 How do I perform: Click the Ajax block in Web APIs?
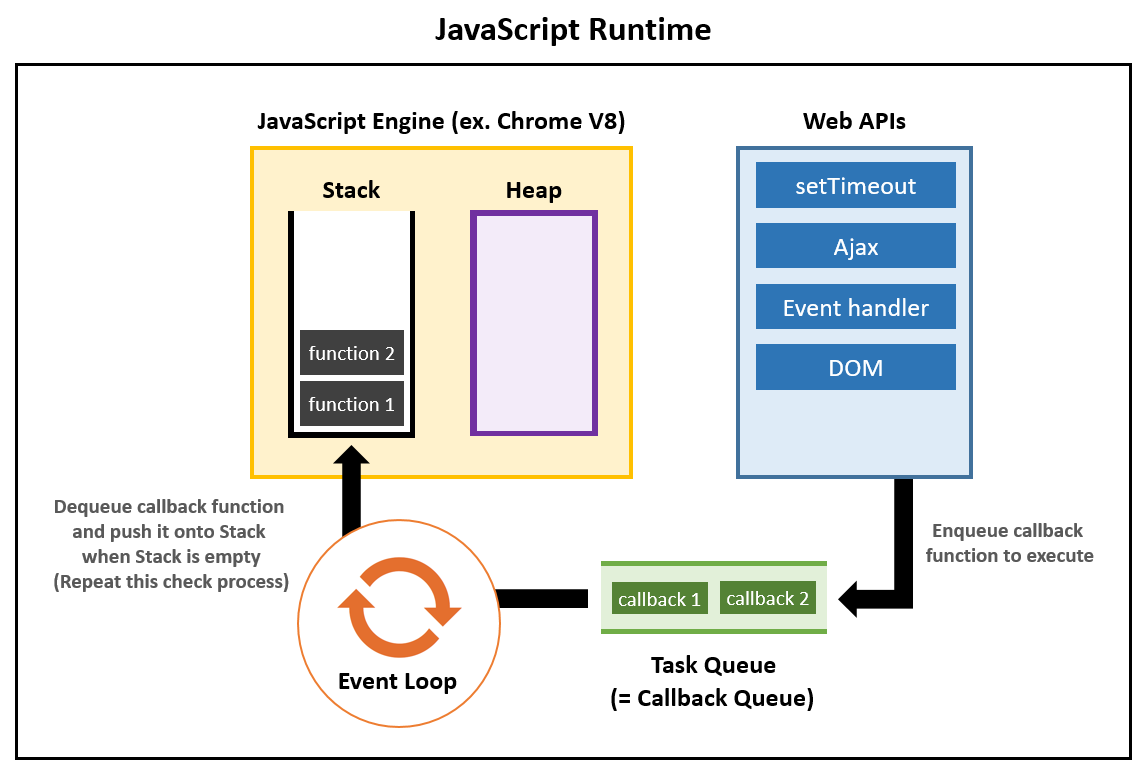pyautogui.click(x=855, y=245)
